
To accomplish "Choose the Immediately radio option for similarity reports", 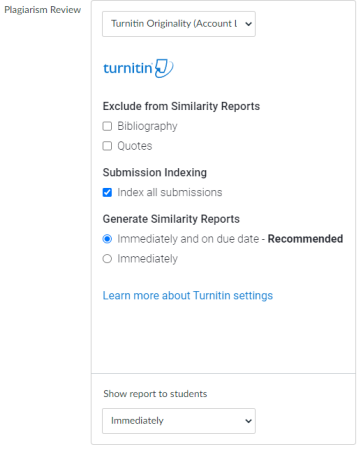I will (107, 259).
